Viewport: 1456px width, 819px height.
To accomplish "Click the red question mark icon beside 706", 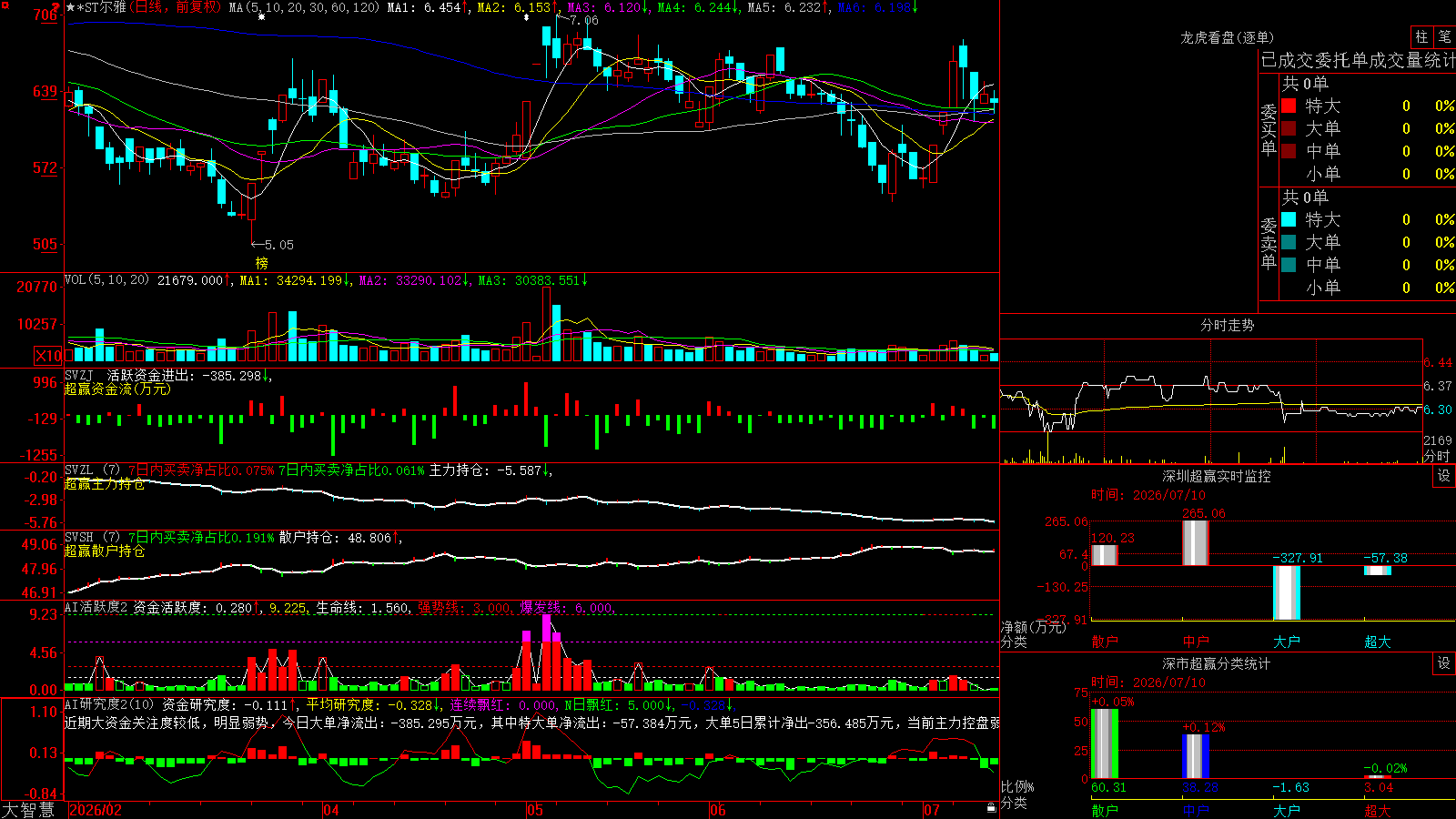I will click(56, 8).
